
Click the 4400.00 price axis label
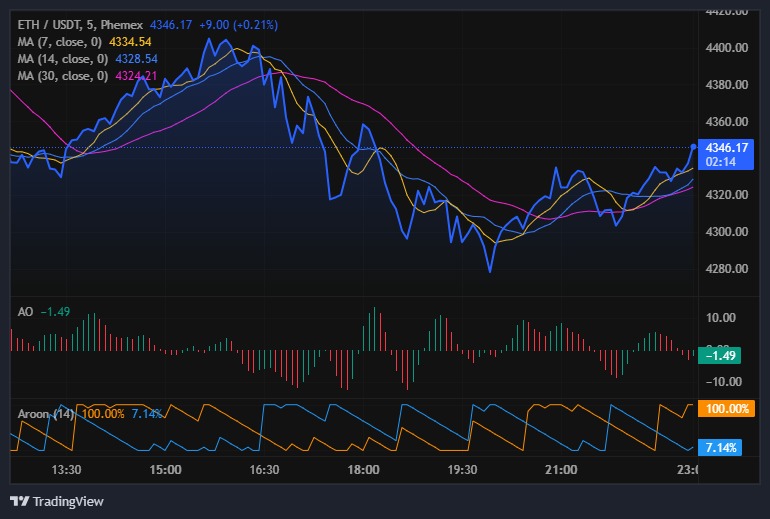727,48
